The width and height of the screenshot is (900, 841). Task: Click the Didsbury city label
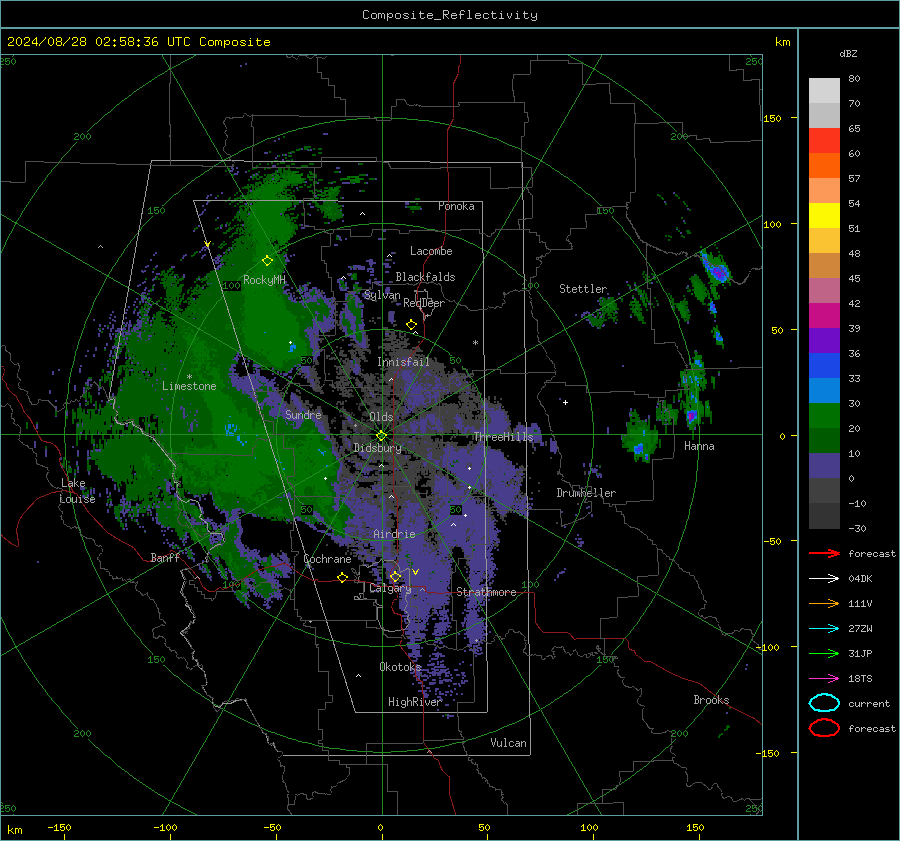coord(377,448)
